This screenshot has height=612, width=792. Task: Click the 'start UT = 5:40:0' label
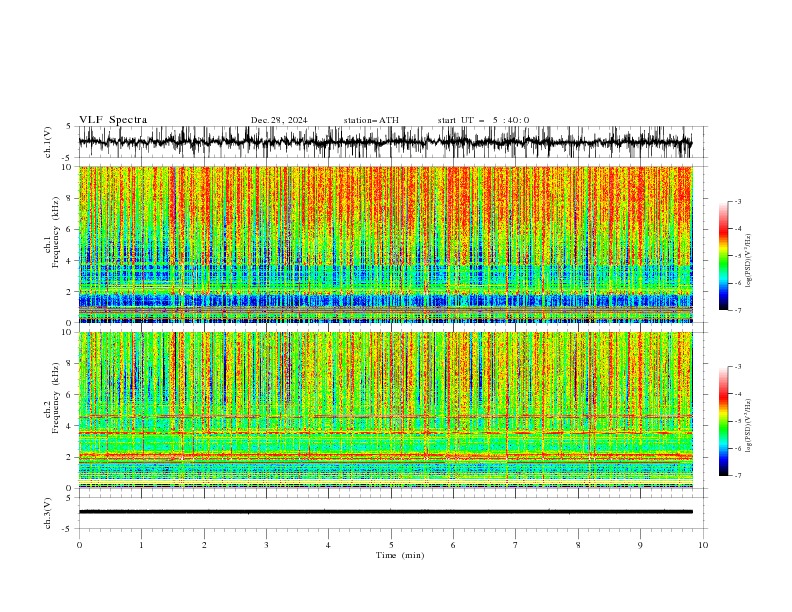pos(483,120)
